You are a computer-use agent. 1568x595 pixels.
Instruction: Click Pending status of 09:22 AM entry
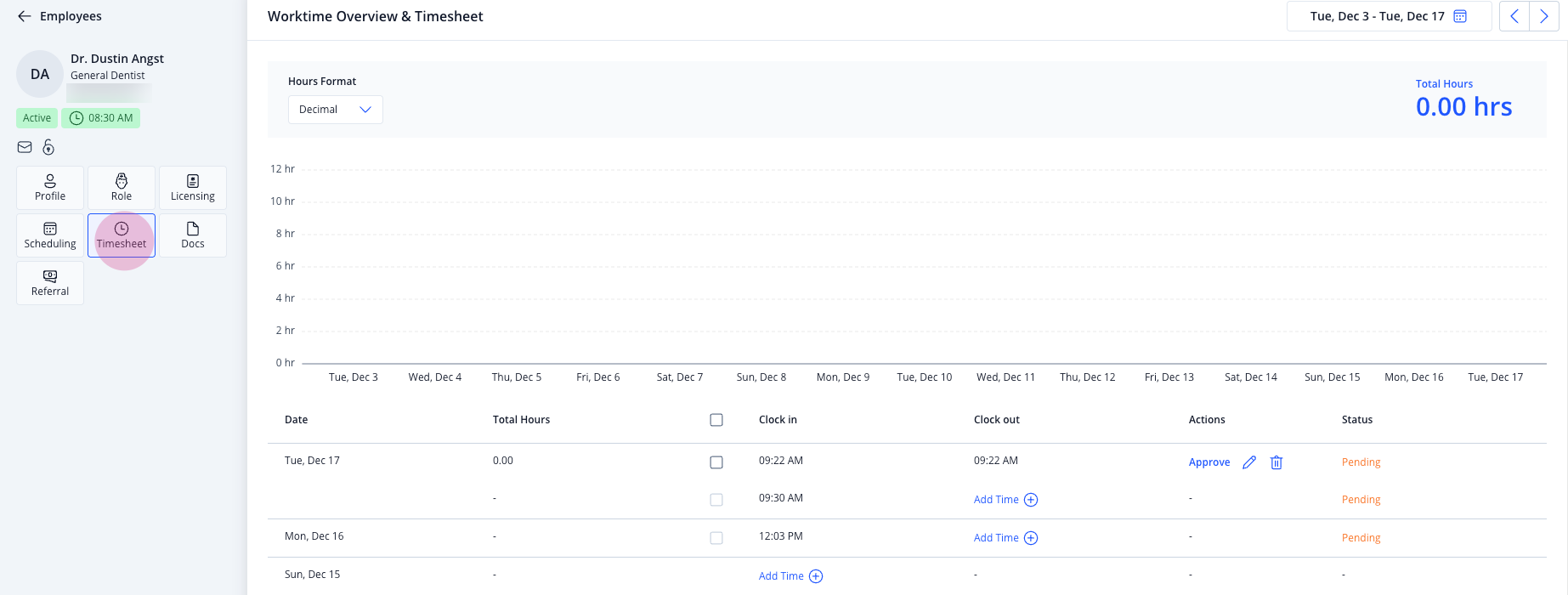(x=1361, y=462)
